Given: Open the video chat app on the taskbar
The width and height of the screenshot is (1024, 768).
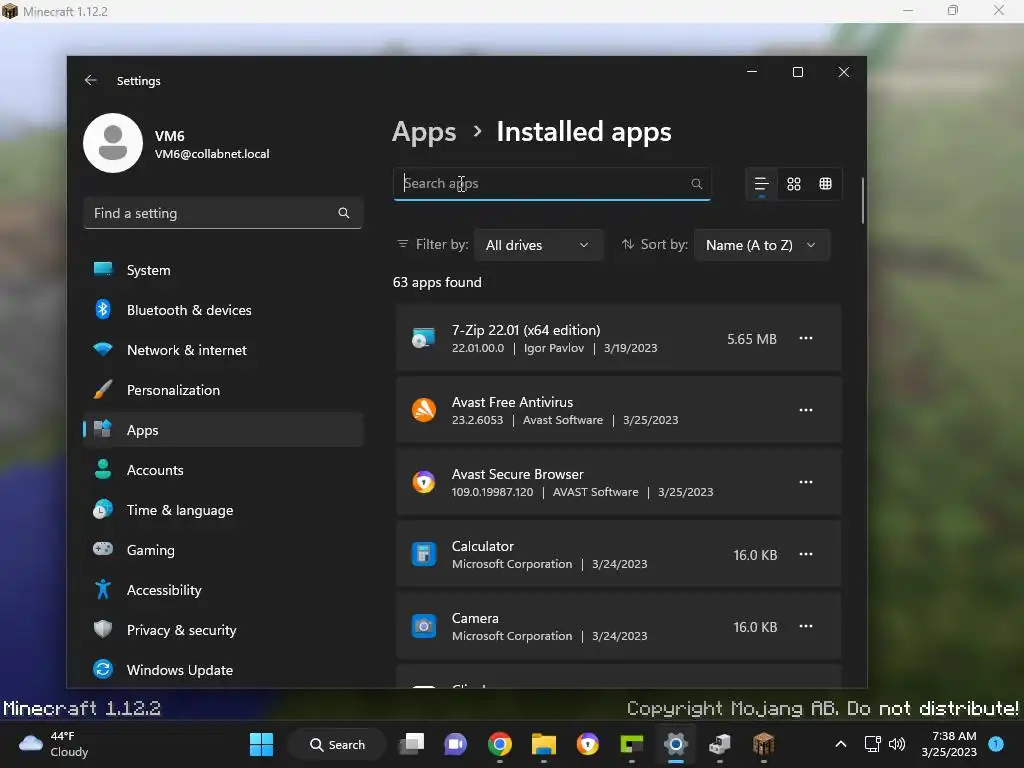Looking at the screenshot, I should 455,744.
